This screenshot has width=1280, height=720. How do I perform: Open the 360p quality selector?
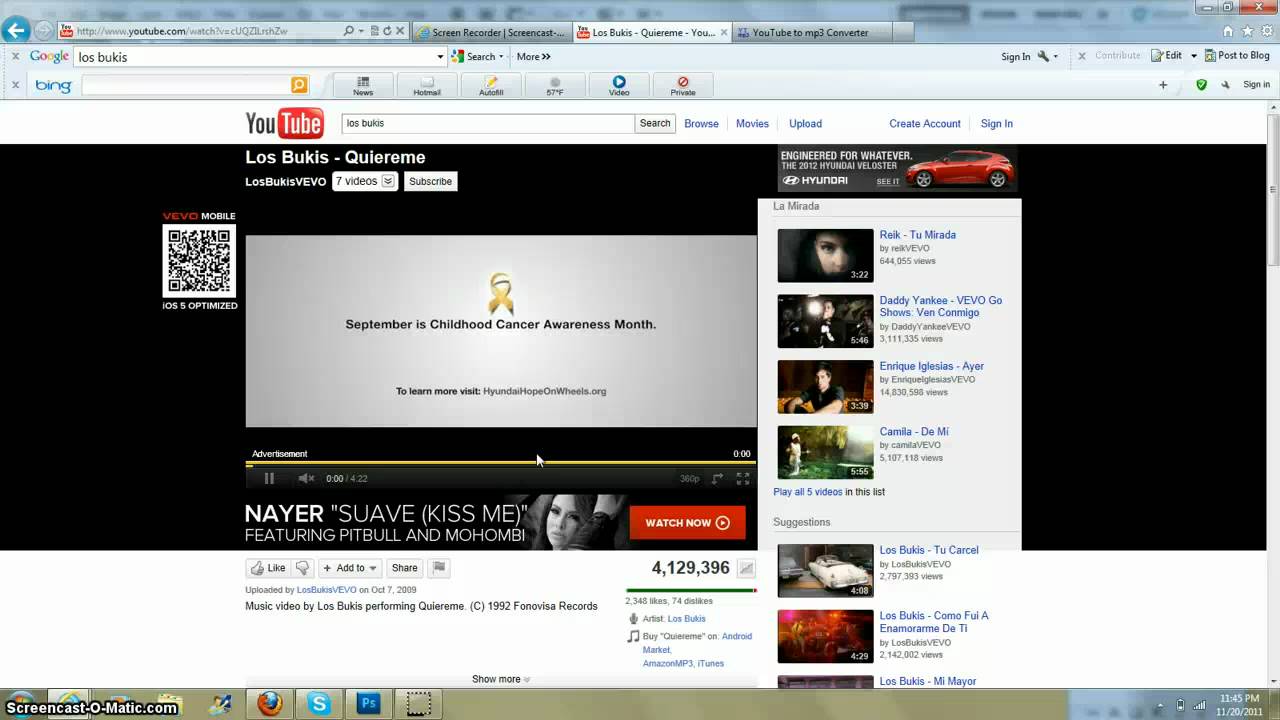690,479
